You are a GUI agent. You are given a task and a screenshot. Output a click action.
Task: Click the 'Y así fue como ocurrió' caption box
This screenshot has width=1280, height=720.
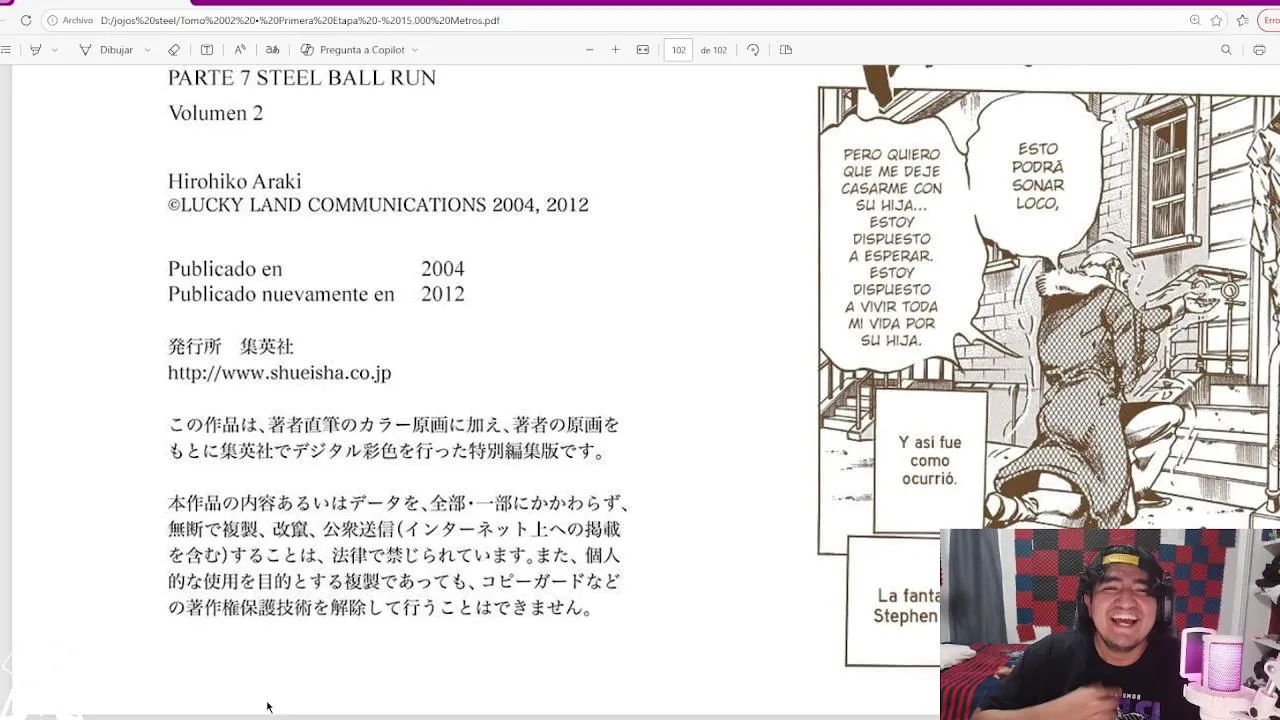click(x=930, y=461)
